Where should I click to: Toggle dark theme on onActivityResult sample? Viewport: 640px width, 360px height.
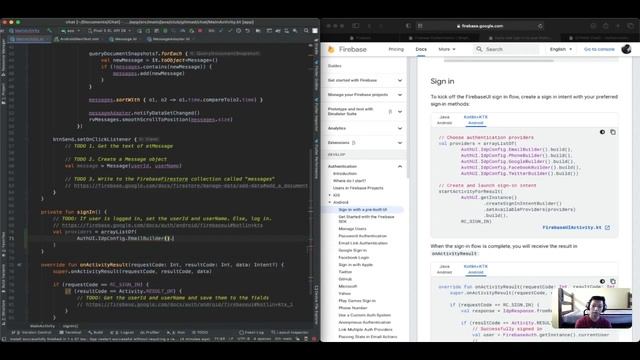[602, 282]
